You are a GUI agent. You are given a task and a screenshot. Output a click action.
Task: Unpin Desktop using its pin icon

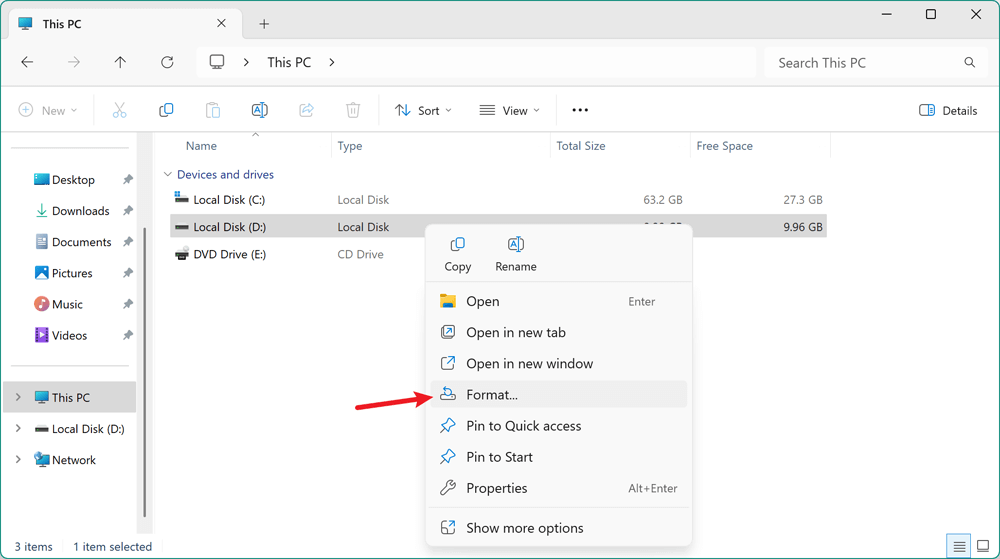click(128, 180)
